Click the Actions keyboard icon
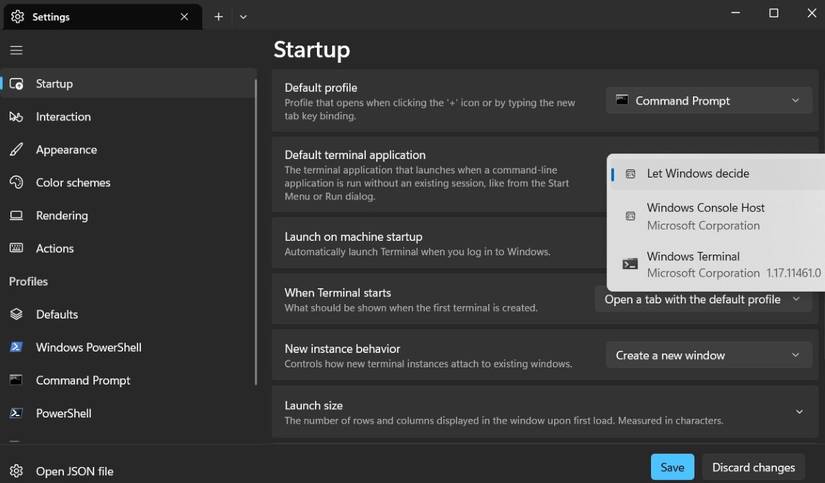Screen dimensions: 825x483 click(x=16, y=249)
